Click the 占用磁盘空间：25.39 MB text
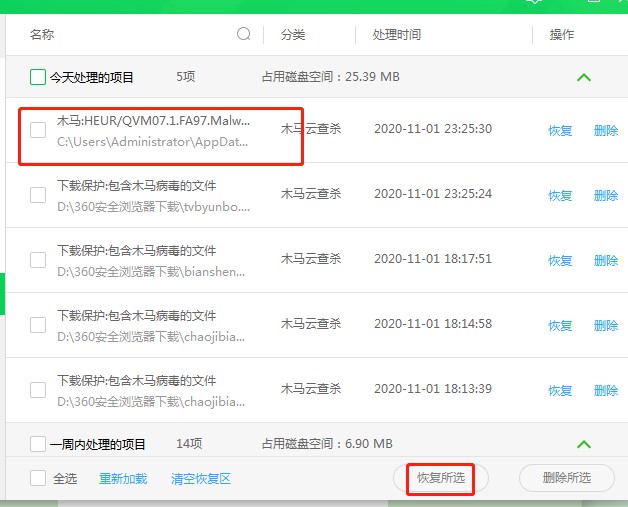Screen dimensions: 628x507 (x=331, y=76)
